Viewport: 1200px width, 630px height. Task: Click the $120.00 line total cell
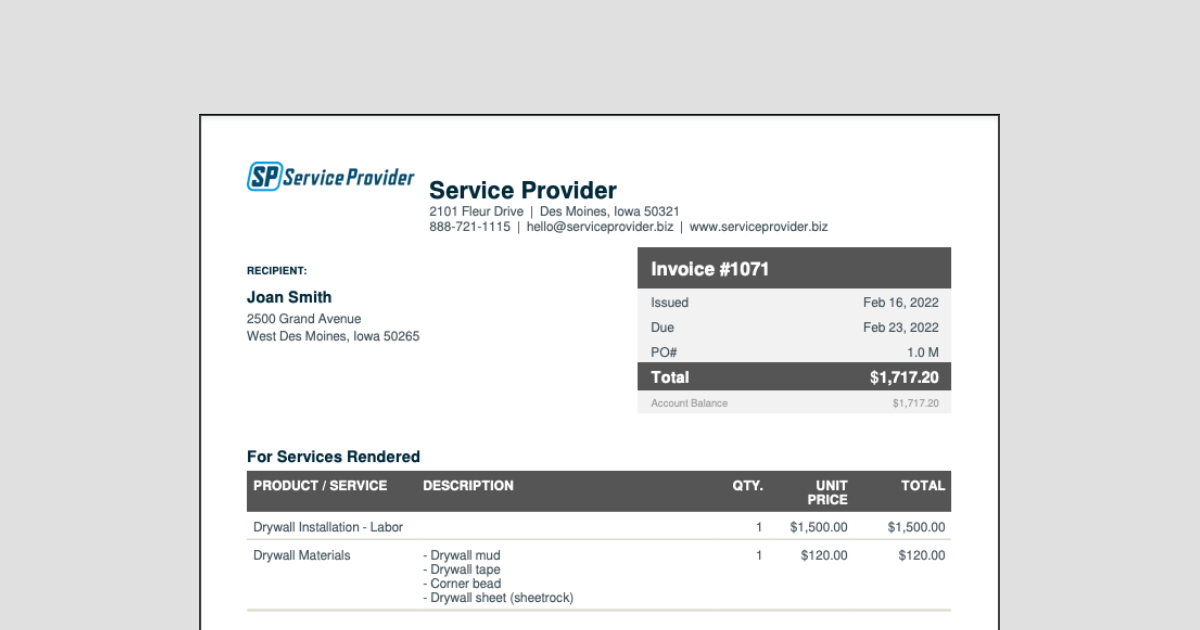(922, 555)
